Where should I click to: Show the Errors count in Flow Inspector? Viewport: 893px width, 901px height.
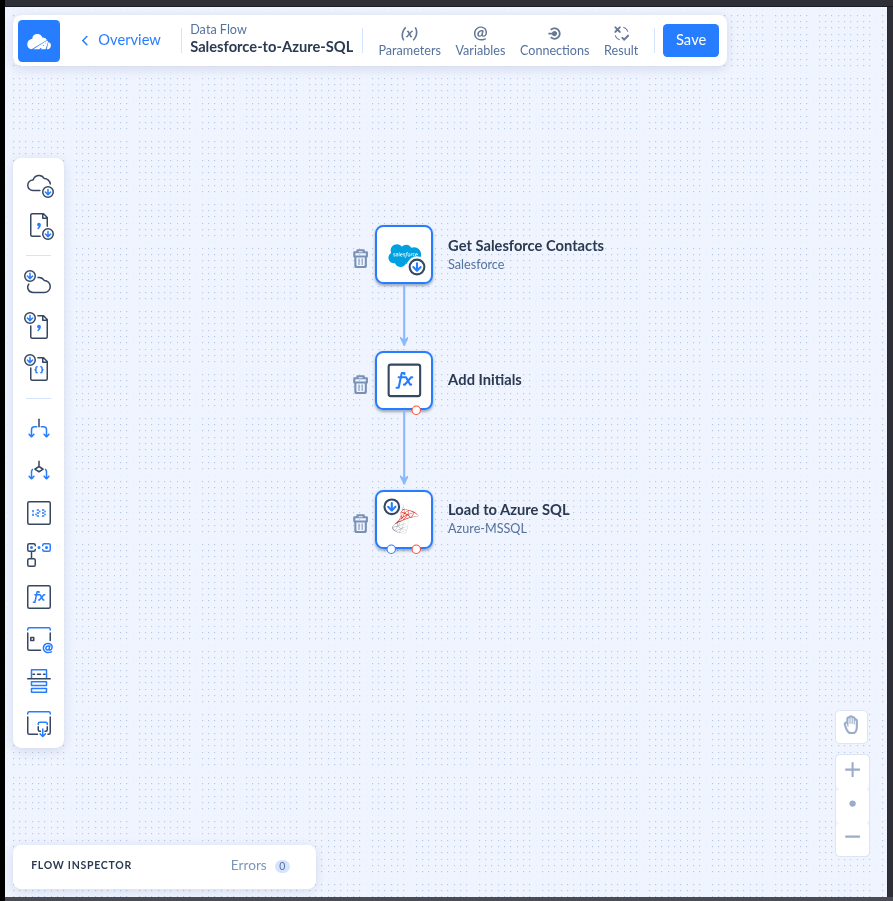pos(260,865)
